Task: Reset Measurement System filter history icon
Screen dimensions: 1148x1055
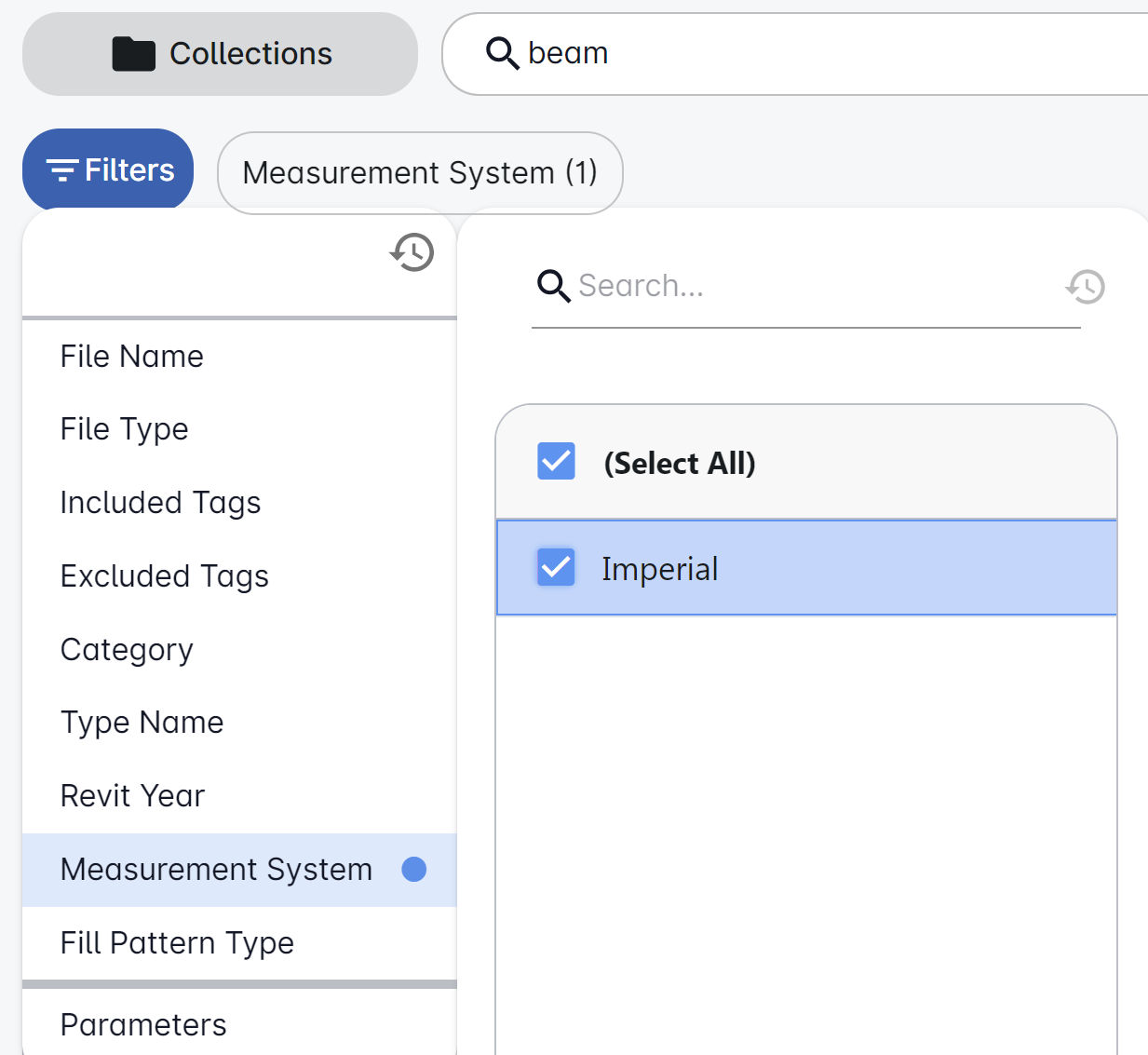Action: 1086,287
